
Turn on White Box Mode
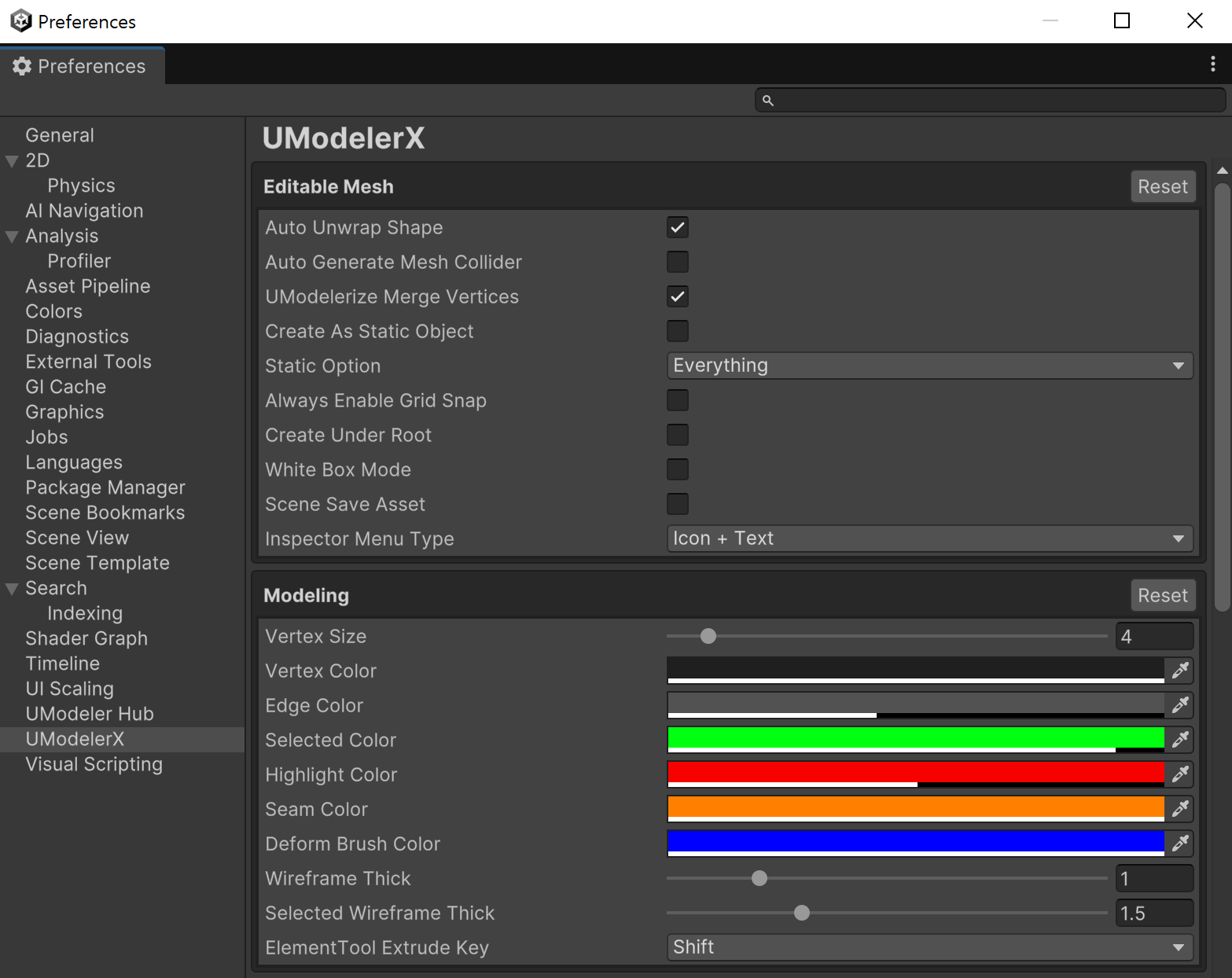pyautogui.click(x=678, y=469)
